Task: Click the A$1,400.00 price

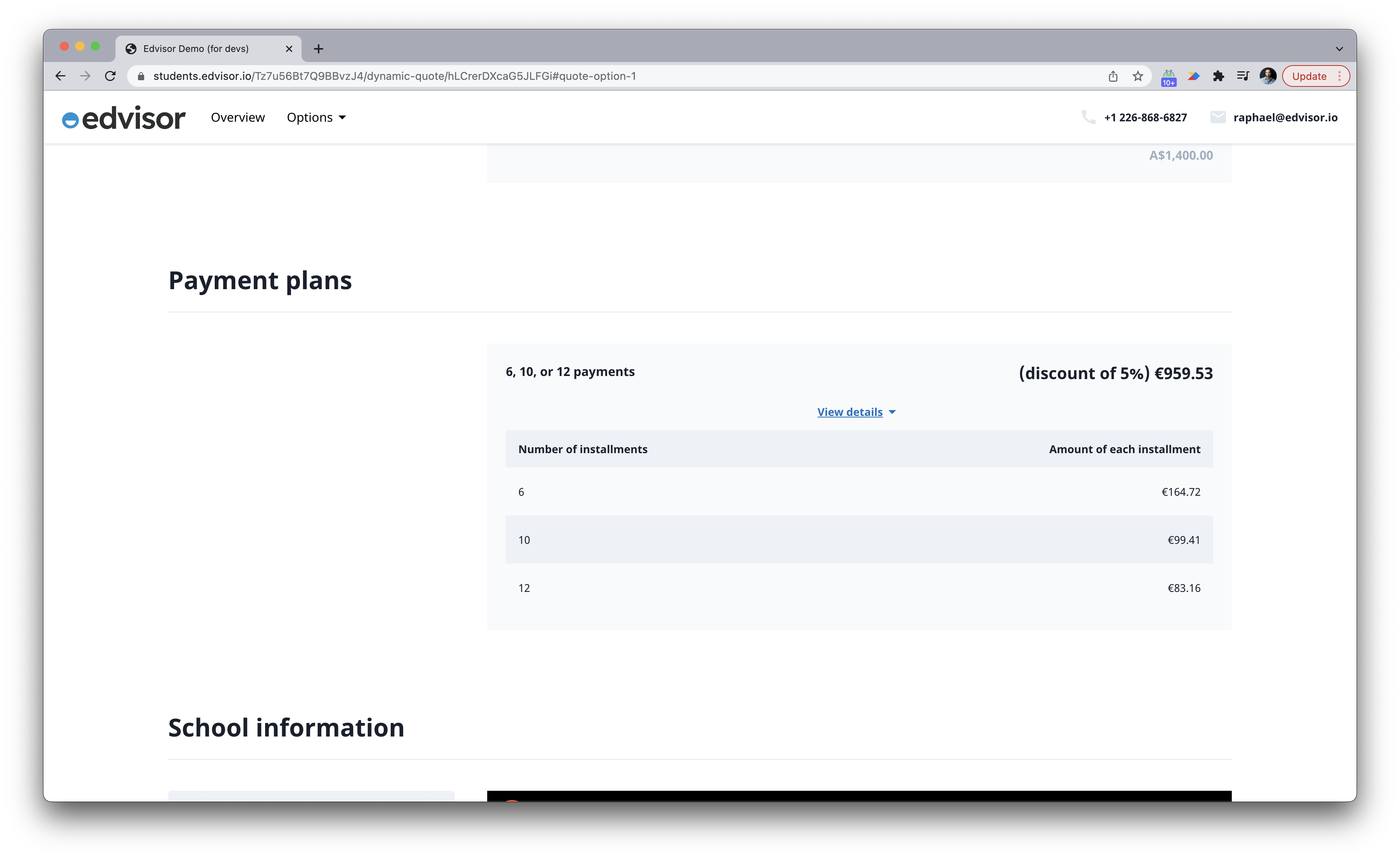Action: coord(1181,155)
